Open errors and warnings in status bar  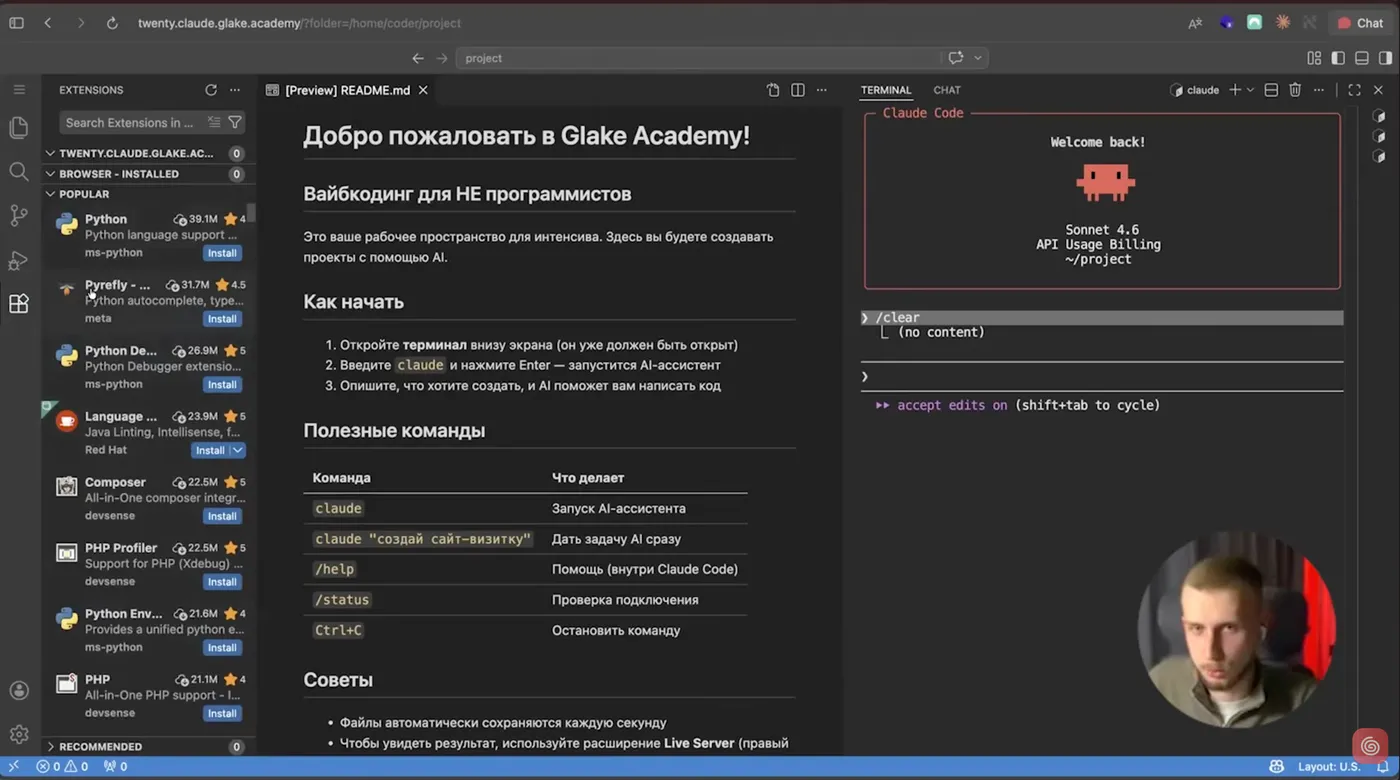(62, 767)
